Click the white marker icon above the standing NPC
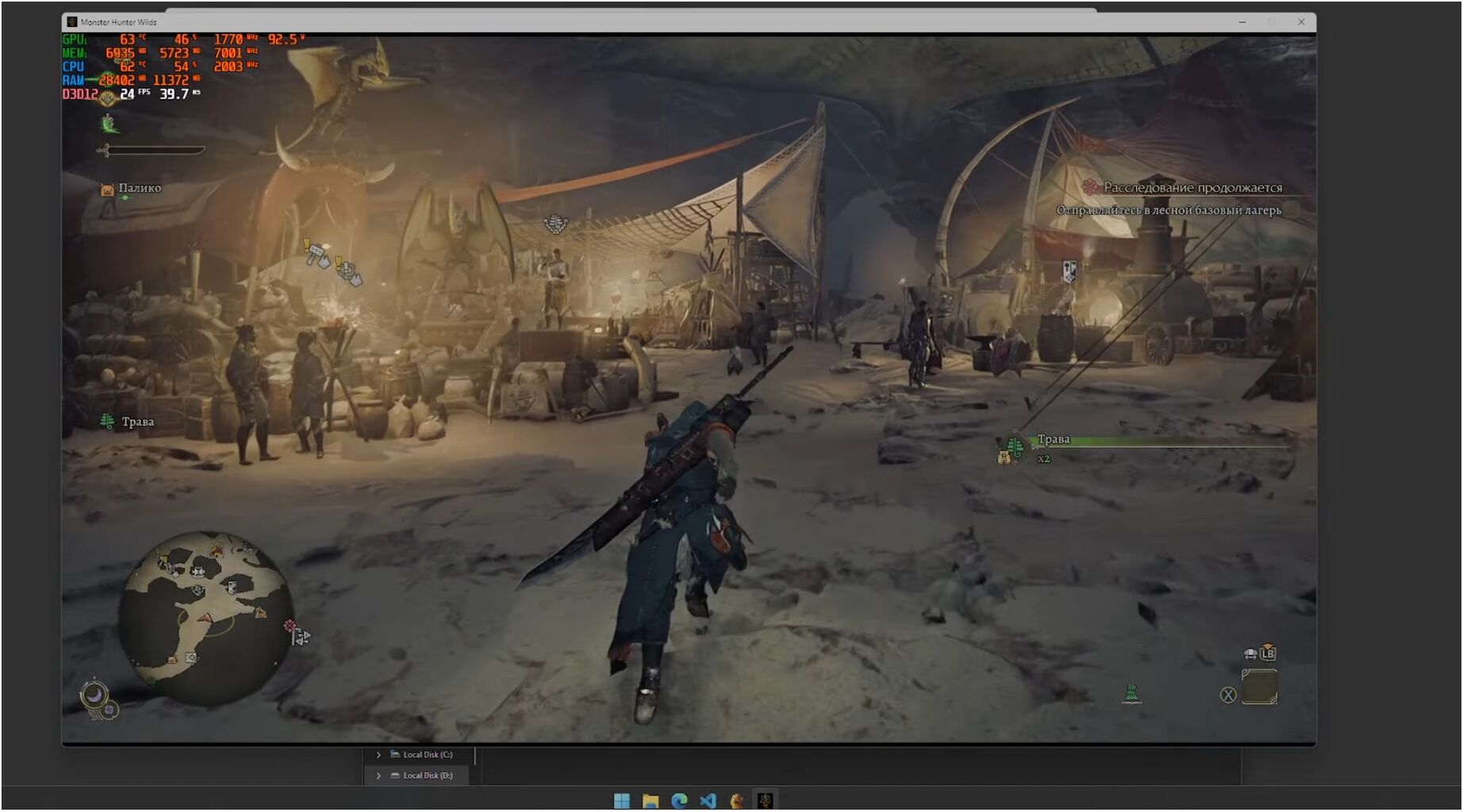 pos(555,224)
